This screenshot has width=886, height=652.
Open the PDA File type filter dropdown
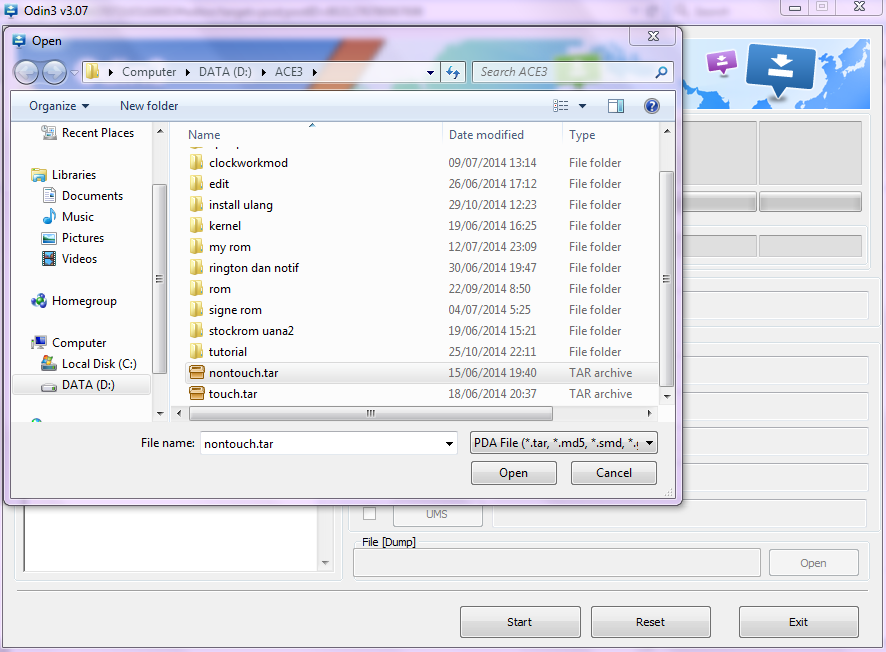(x=563, y=443)
